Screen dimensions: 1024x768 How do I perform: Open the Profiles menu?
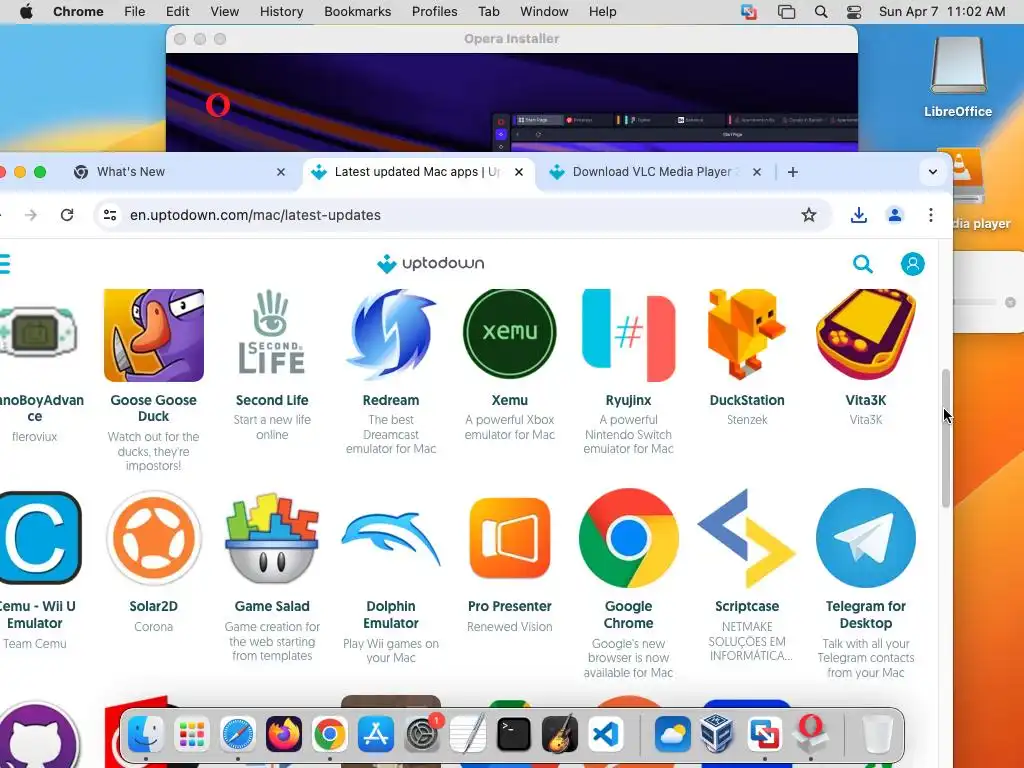pos(434,12)
